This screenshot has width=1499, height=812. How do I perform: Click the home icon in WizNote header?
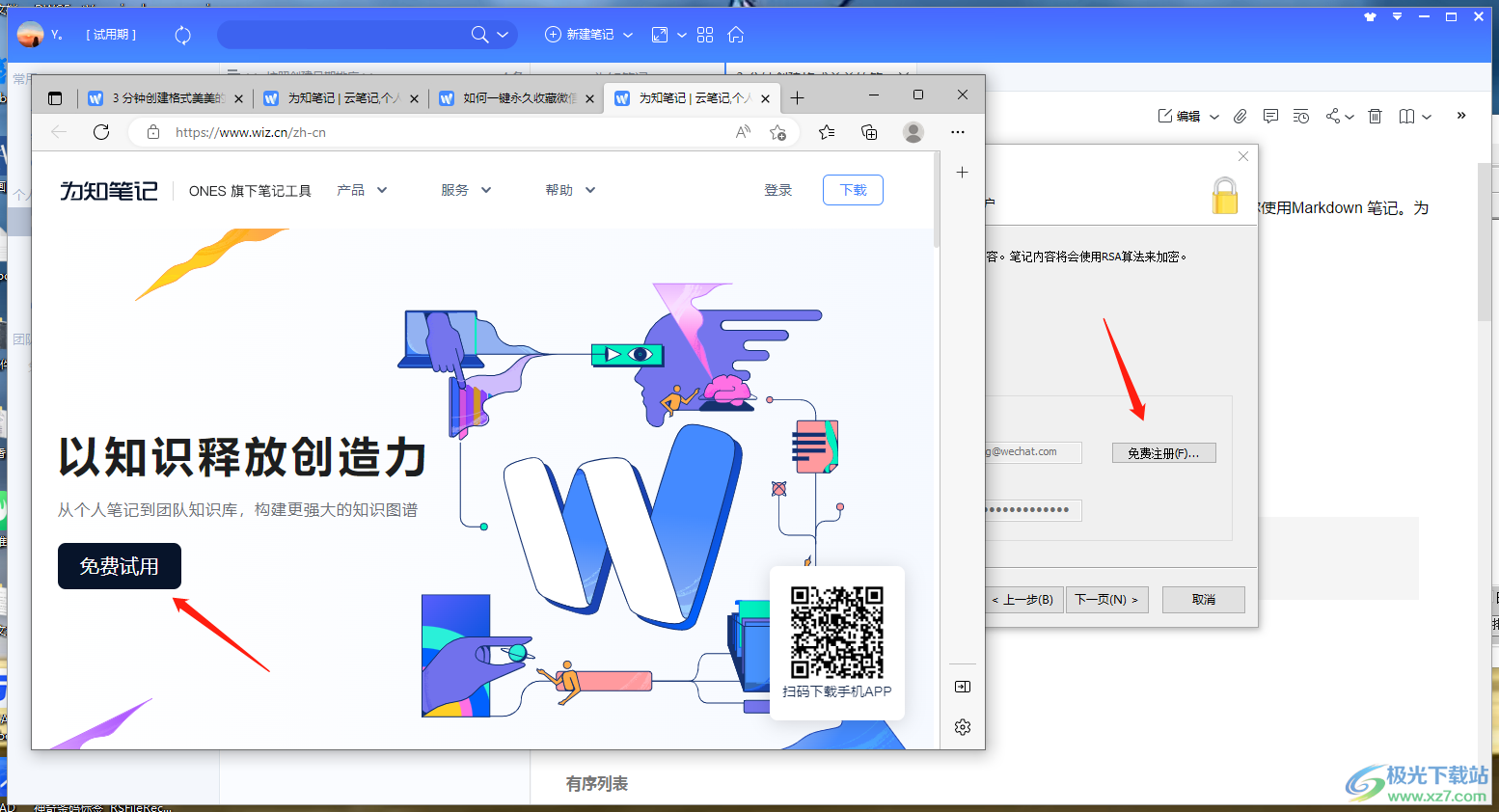[736, 35]
